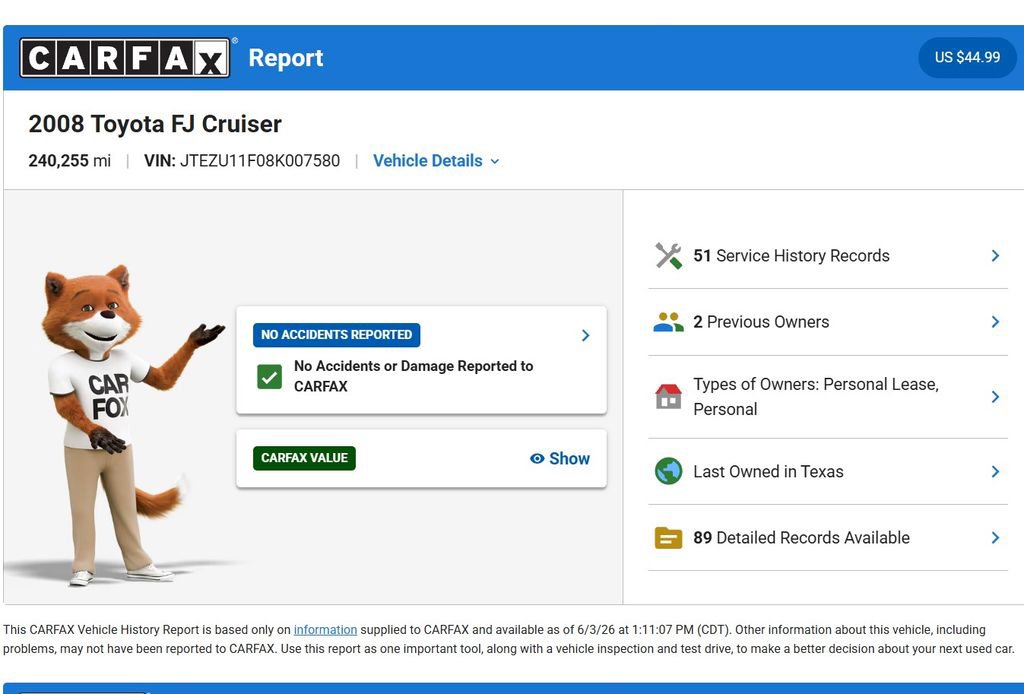Click No Accidents or Damage Reported text

coord(413,376)
